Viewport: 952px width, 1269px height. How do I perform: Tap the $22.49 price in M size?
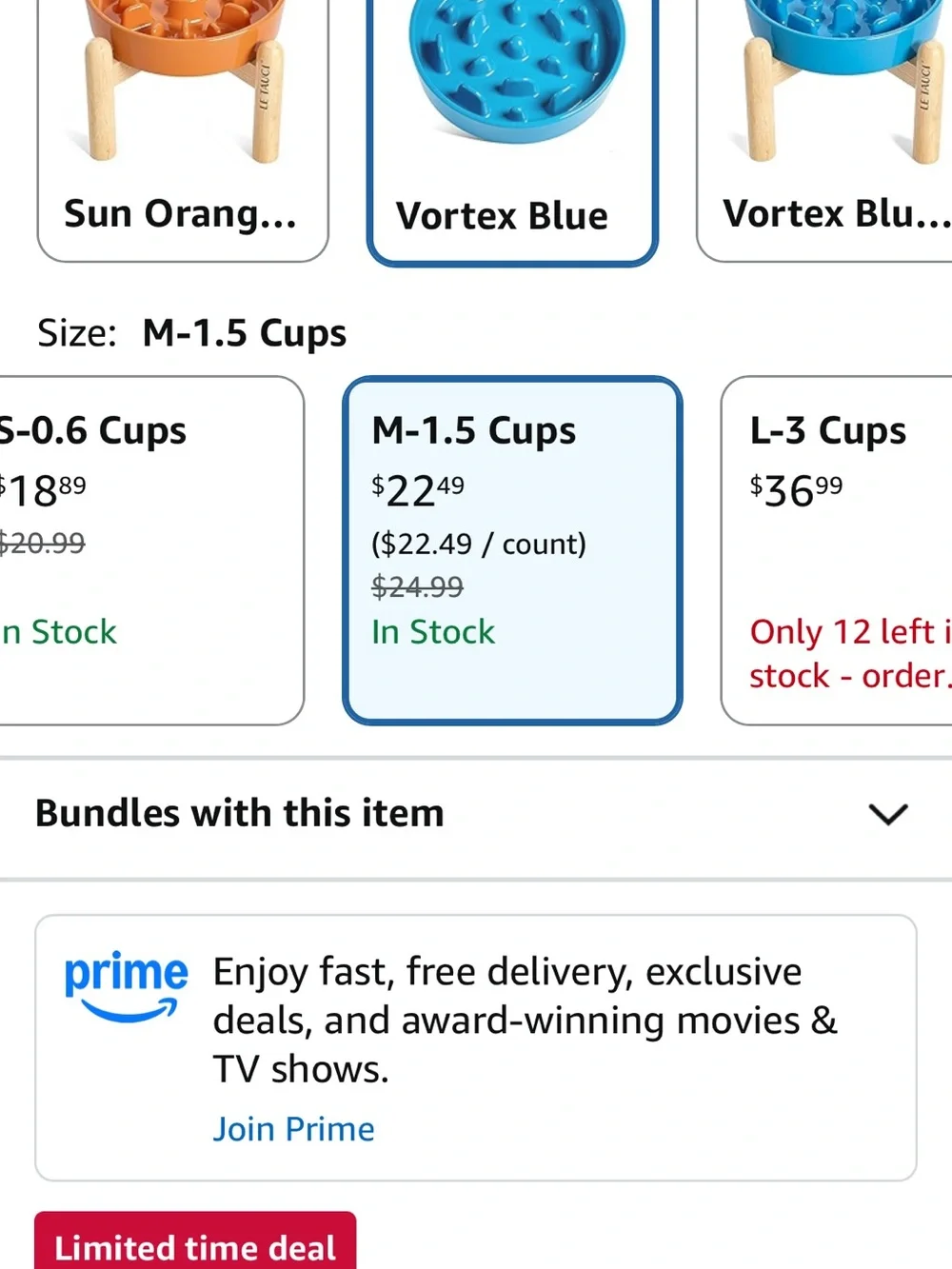click(418, 490)
